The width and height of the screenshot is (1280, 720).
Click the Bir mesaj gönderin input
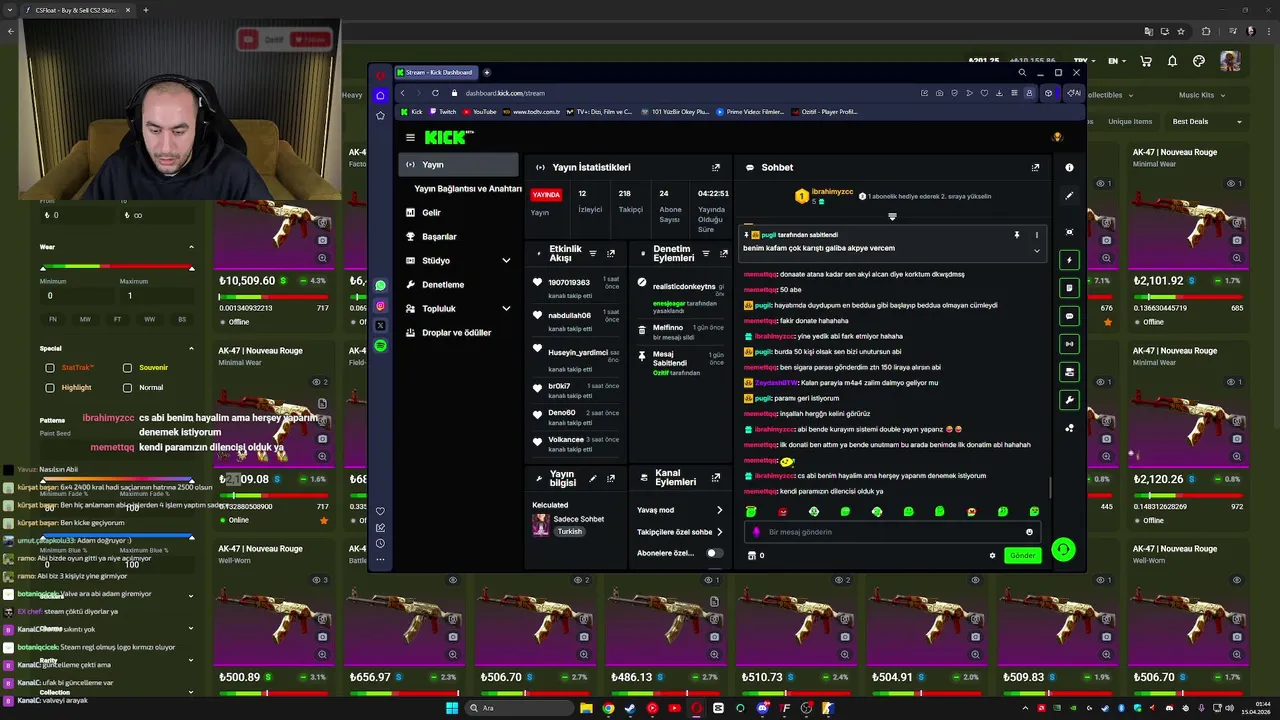coord(890,532)
